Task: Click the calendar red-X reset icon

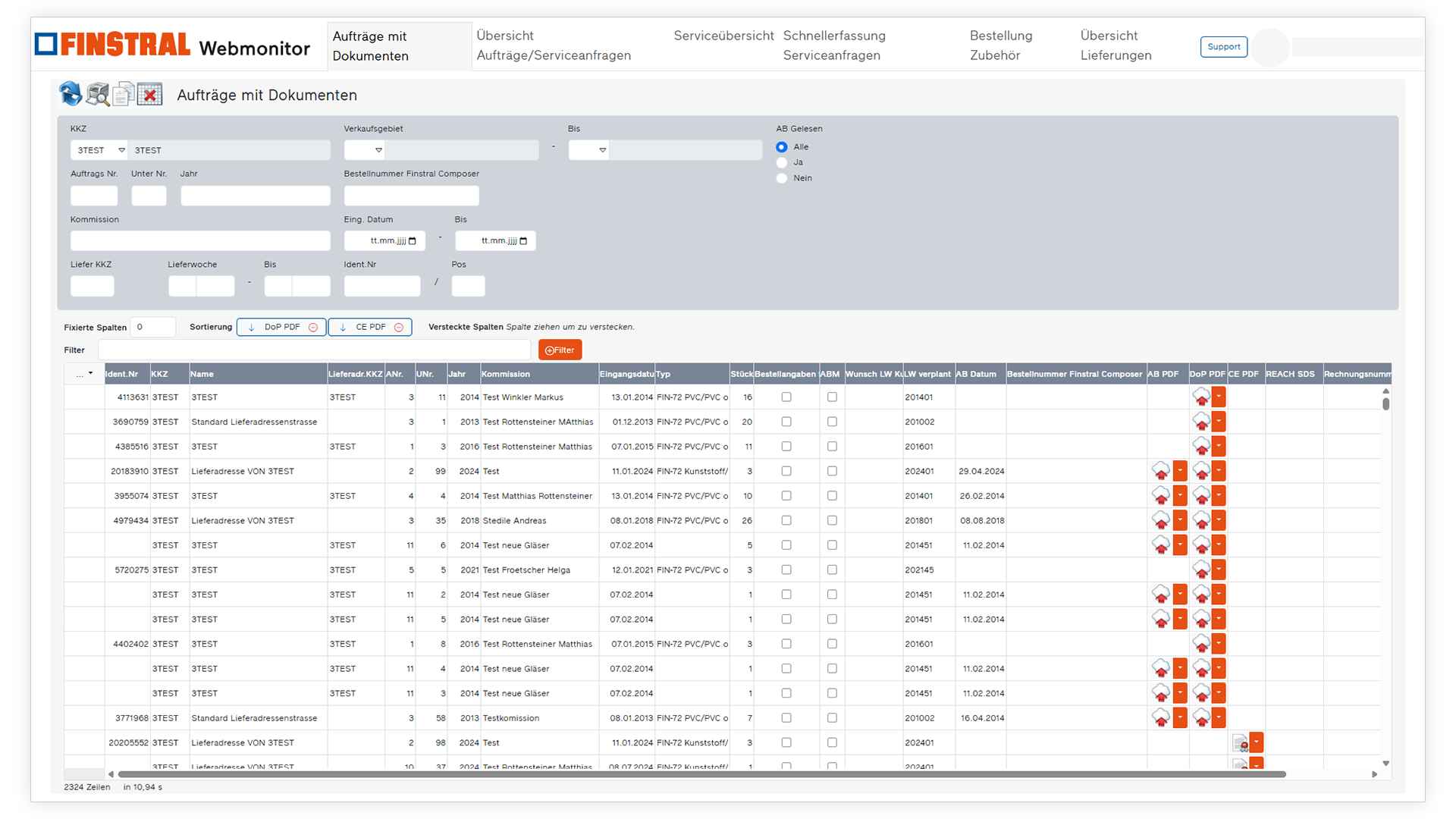Action: 150,94
